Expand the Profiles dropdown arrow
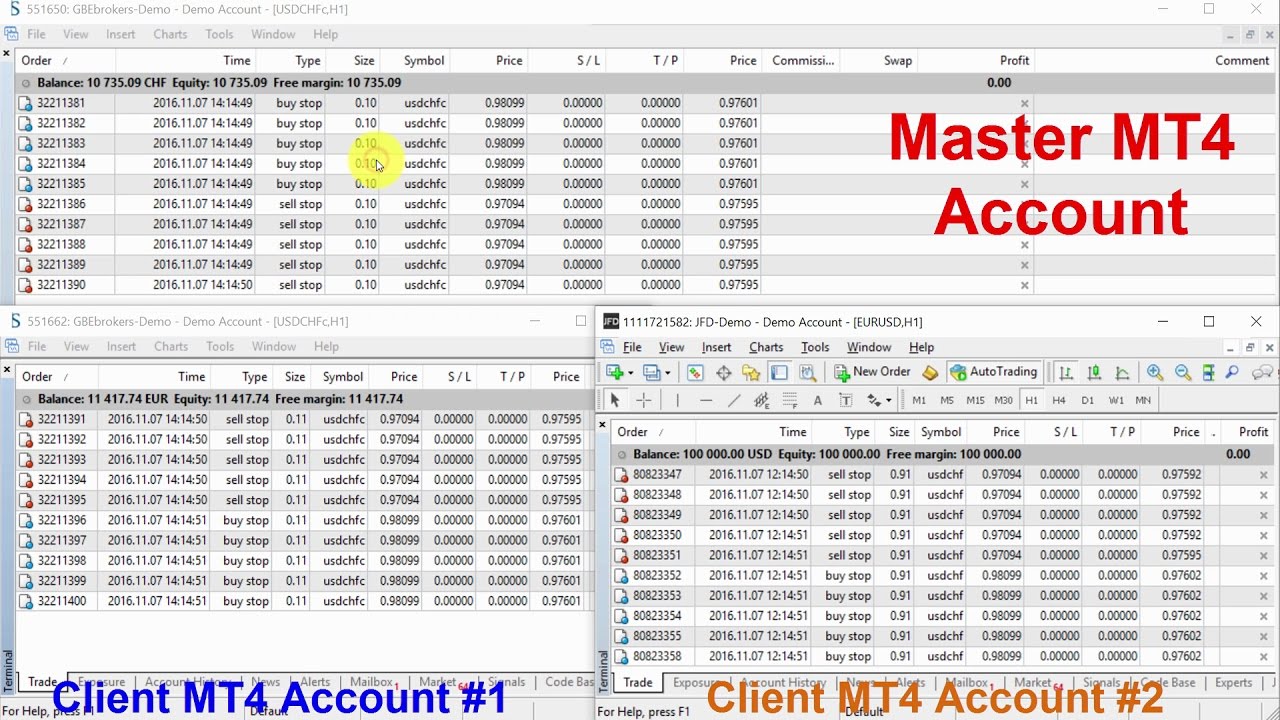This screenshot has width=1280, height=720. coord(668,372)
